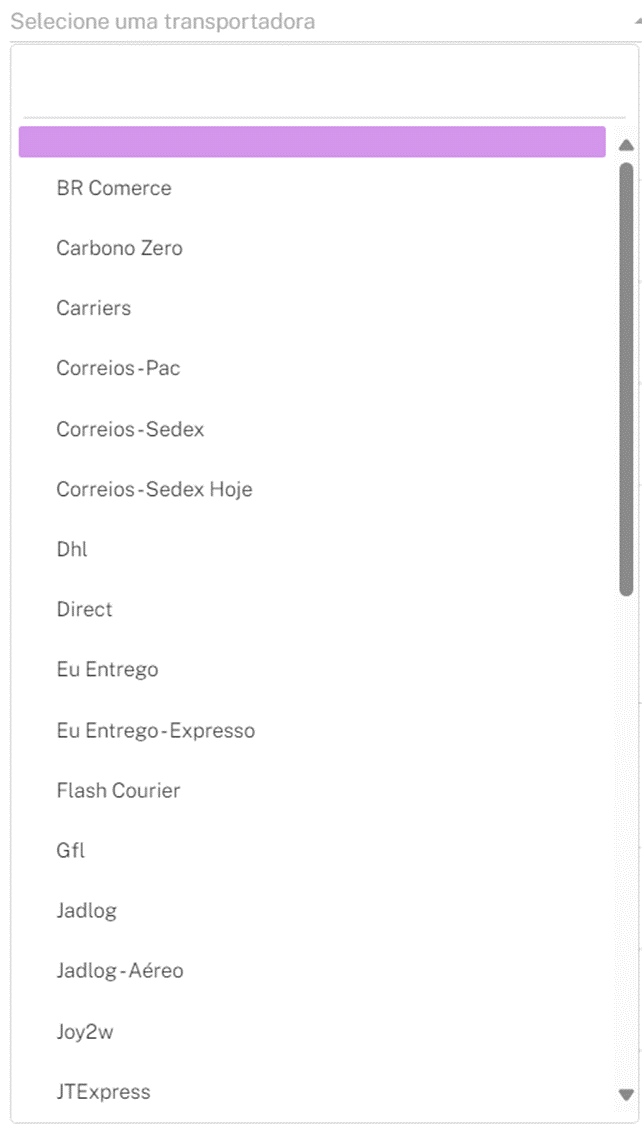Viewport: 642px width, 1125px height.
Task: Choose Flash Courier carrier
Action: pos(118,790)
